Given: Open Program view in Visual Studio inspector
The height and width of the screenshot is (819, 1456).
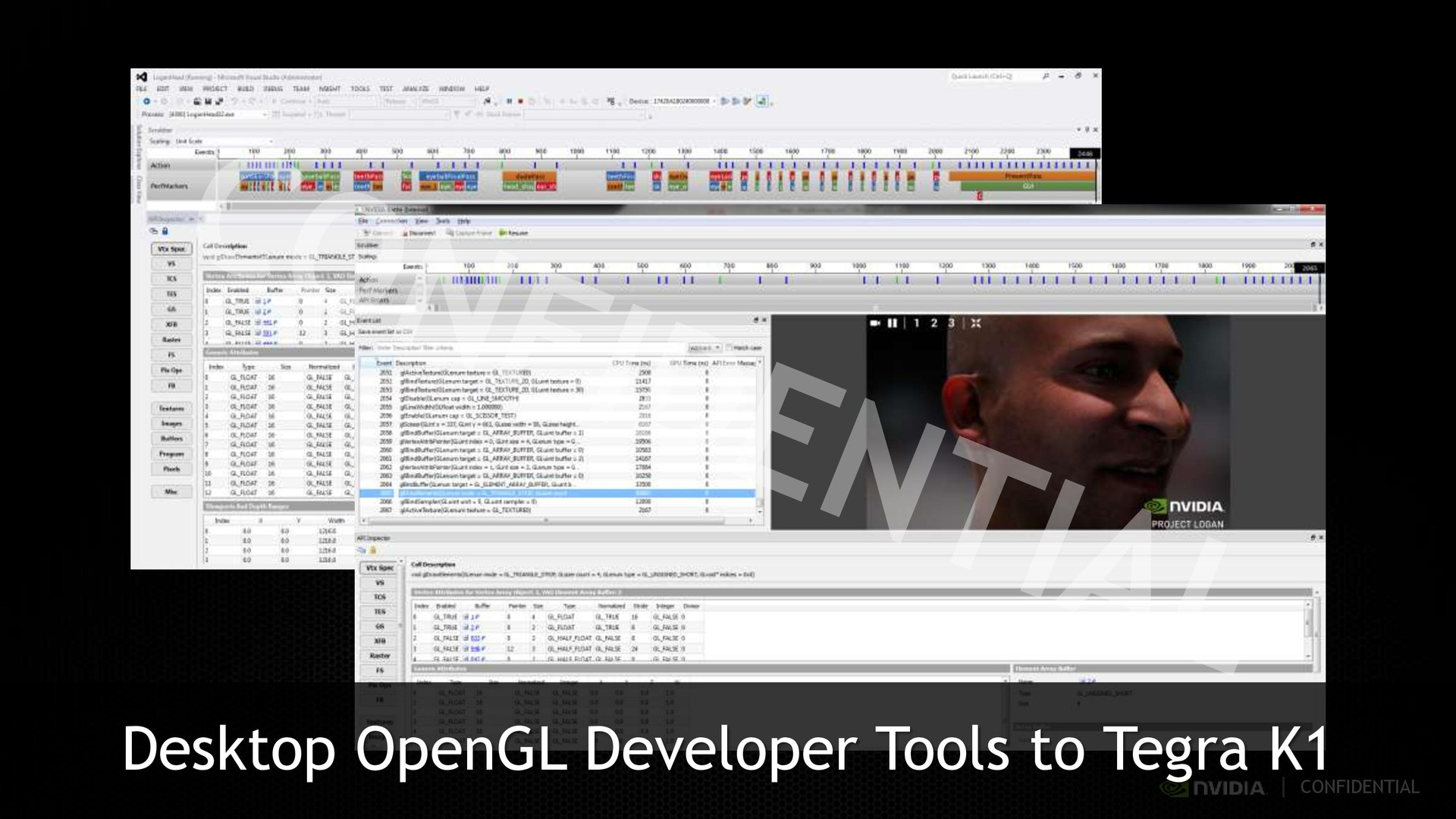Looking at the screenshot, I should click(x=171, y=453).
